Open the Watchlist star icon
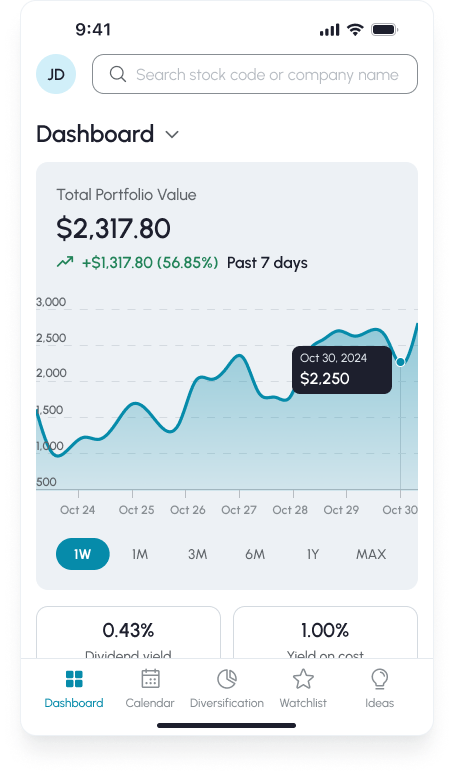This screenshot has height=776, width=454. (x=303, y=679)
